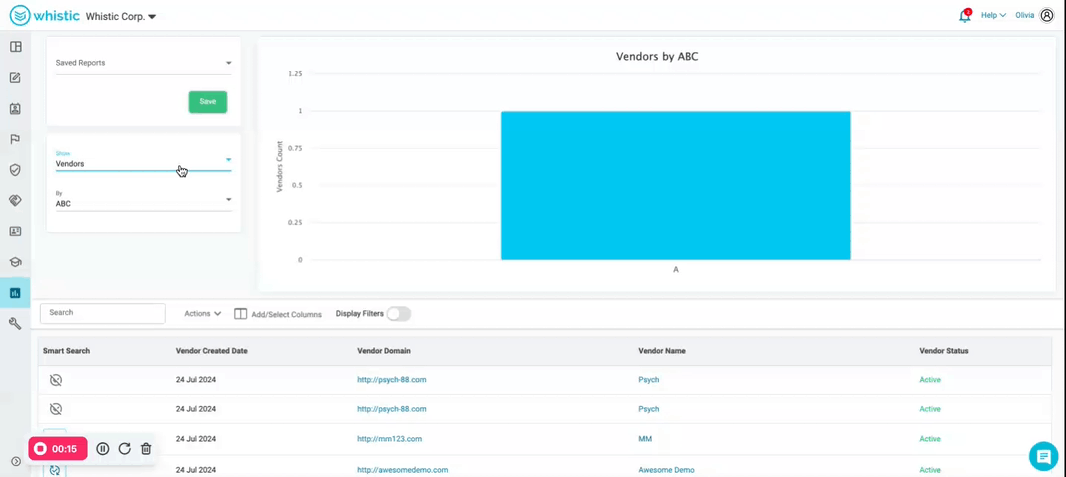Click the Add/Select Columns icon
This screenshot has height=477, width=1066.
240,314
